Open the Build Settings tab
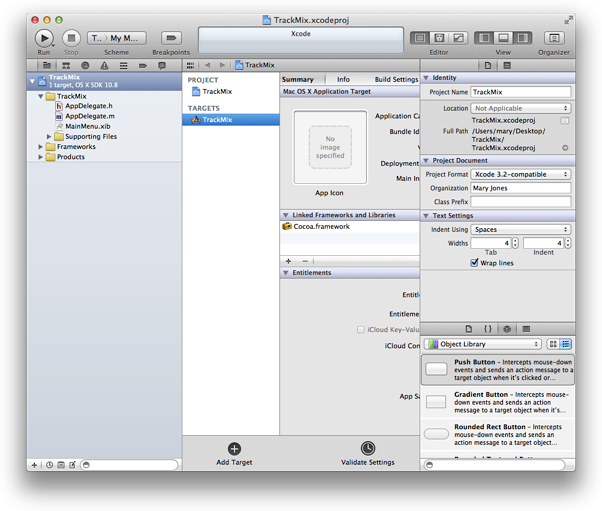Screen dimensions: 602x511 pyautogui.click(x=396, y=79)
